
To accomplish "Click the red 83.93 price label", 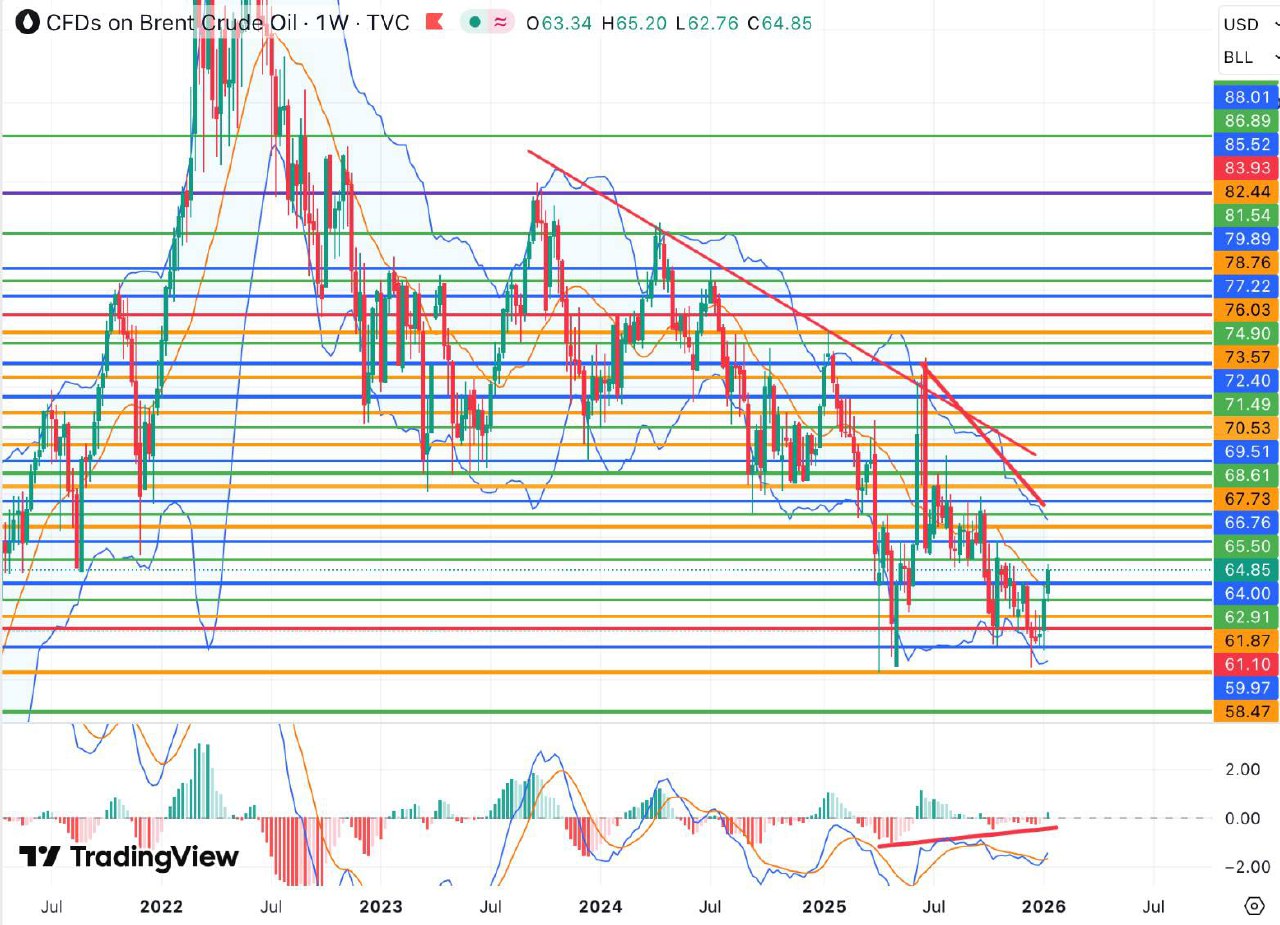I will [x=1246, y=167].
